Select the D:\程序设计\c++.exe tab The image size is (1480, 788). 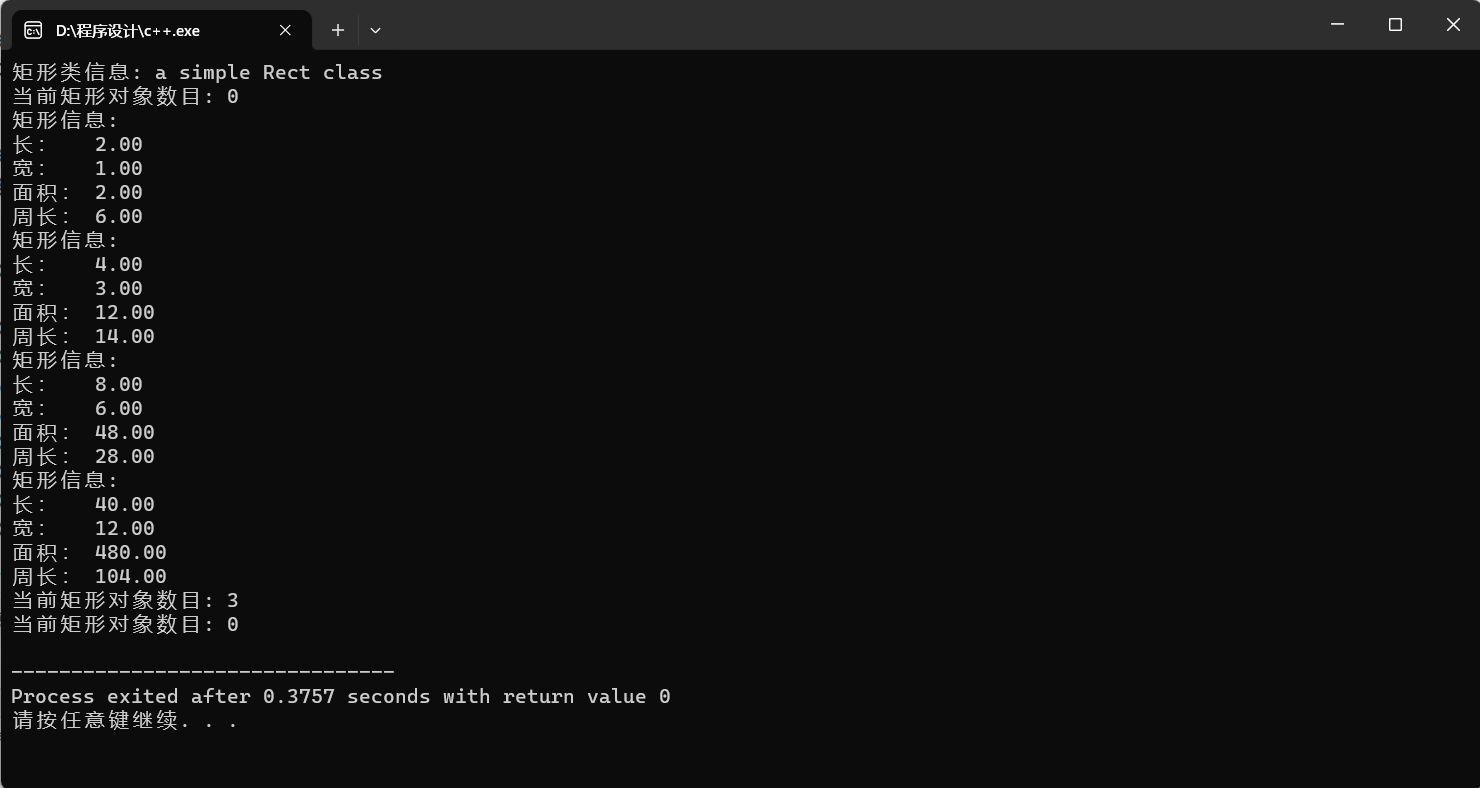[x=128, y=31]
